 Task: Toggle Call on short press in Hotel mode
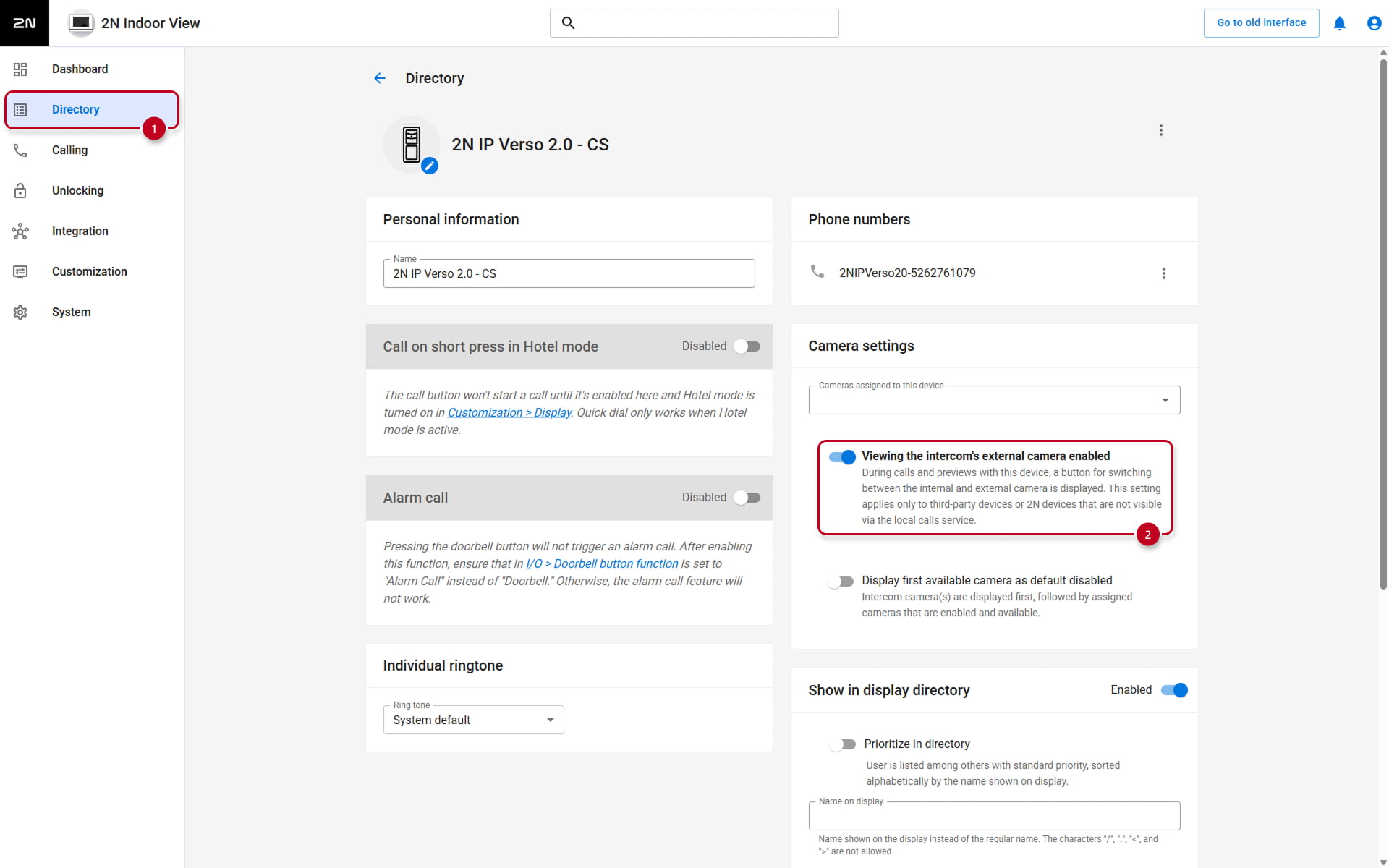(x=747, y=346)
